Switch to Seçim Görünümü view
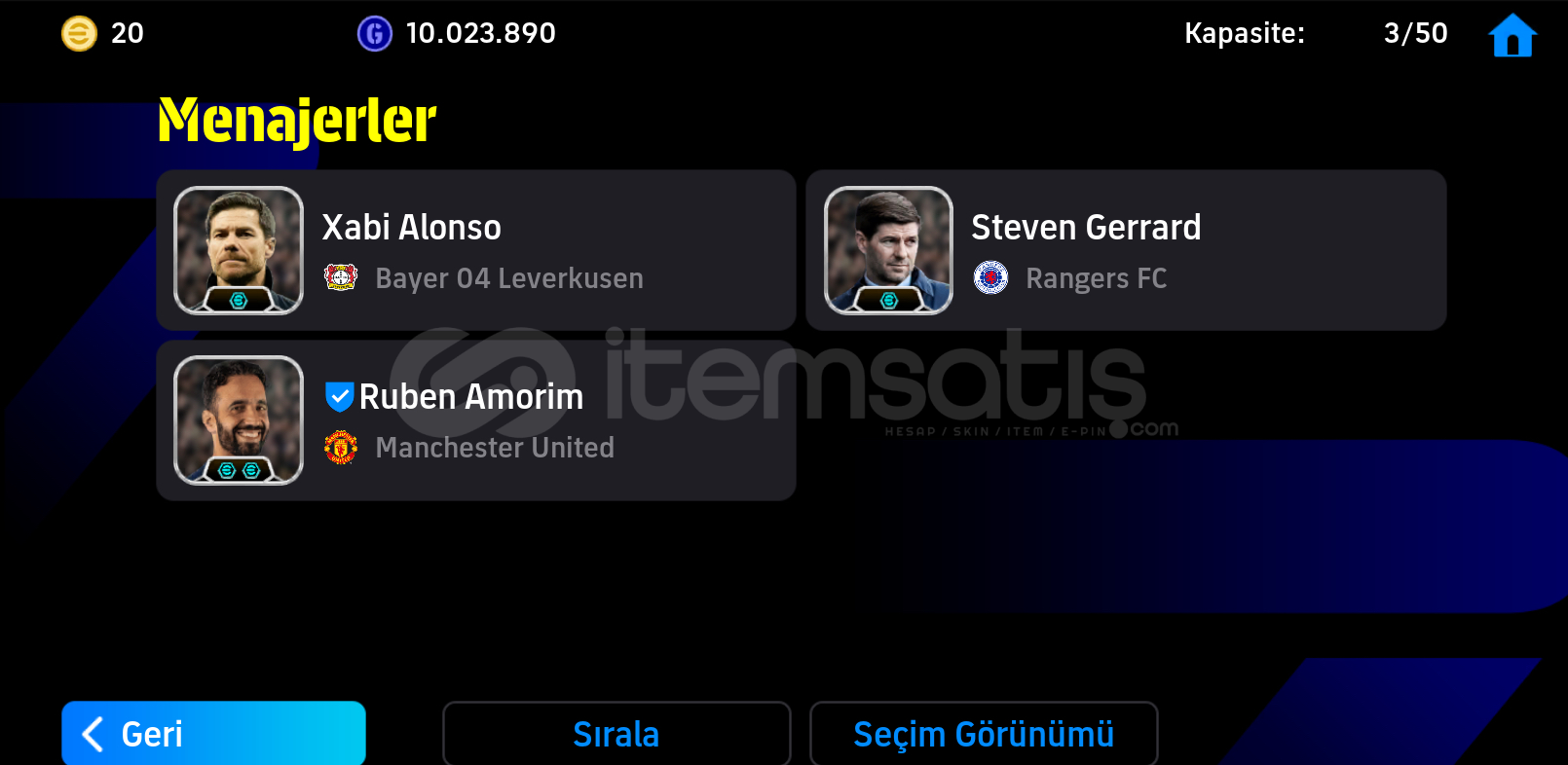This screenshot has height=765, width=1568. pyautogui.click(x=984, y=734)
